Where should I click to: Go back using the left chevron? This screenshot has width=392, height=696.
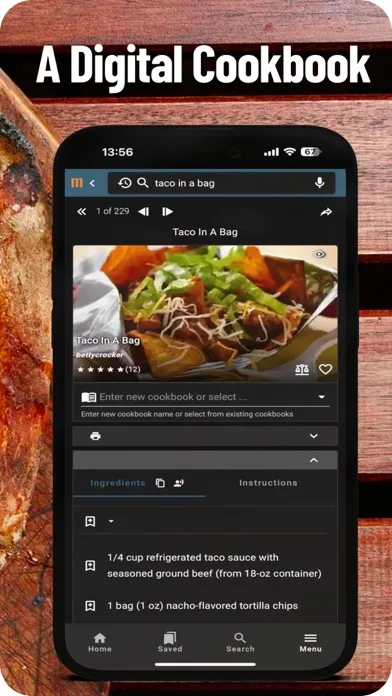point(92,183)
